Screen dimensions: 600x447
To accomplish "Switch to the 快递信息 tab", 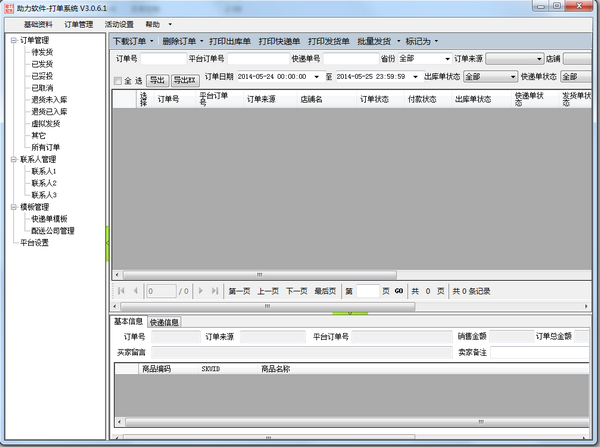I will pos(165,322).
